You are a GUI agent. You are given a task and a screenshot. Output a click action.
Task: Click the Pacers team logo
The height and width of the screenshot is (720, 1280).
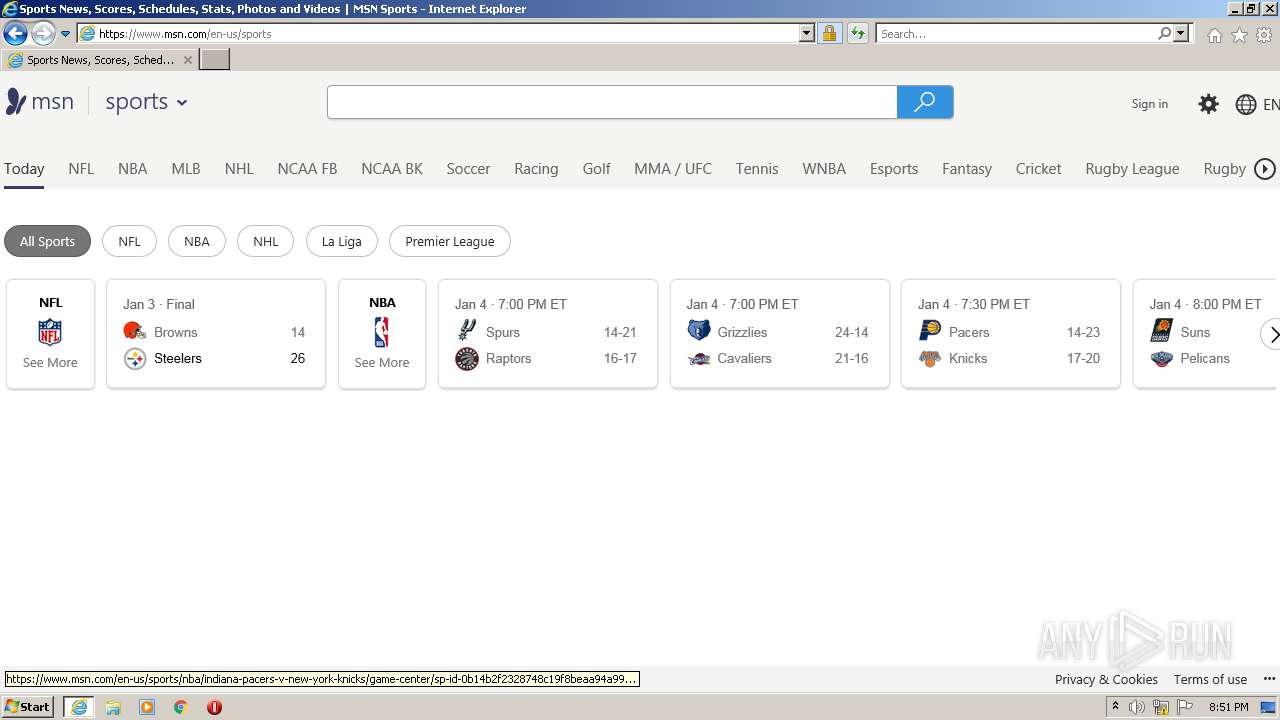point(930,331)
